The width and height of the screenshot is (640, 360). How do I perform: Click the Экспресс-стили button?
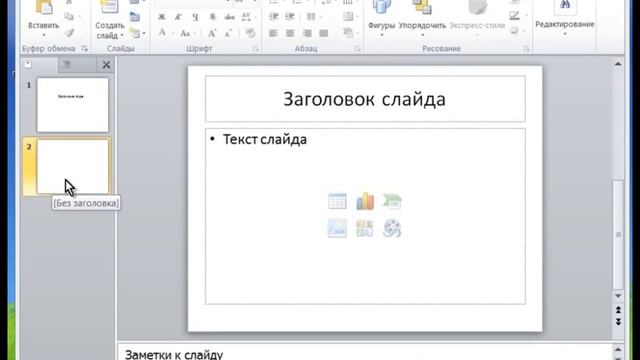477,18
